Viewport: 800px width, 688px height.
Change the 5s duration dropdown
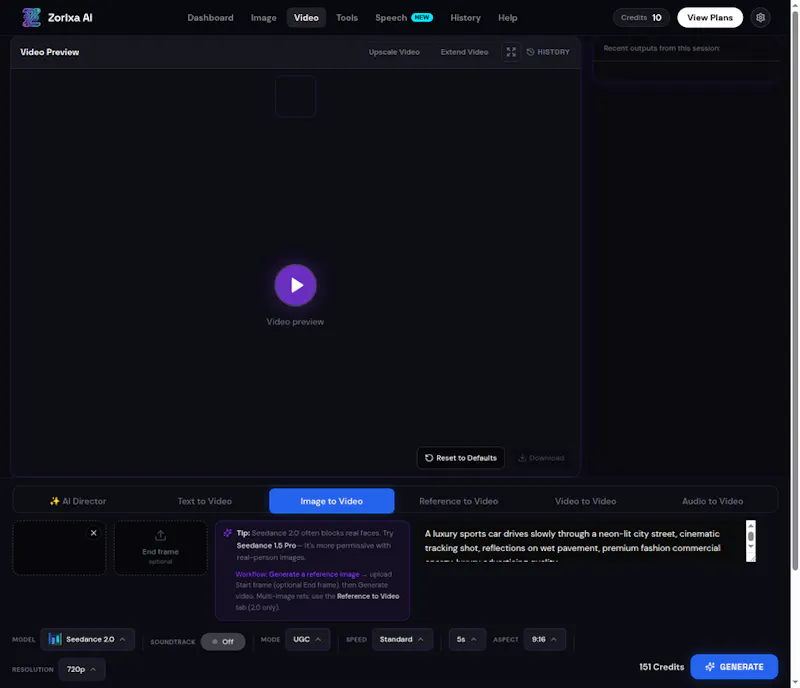467,639
